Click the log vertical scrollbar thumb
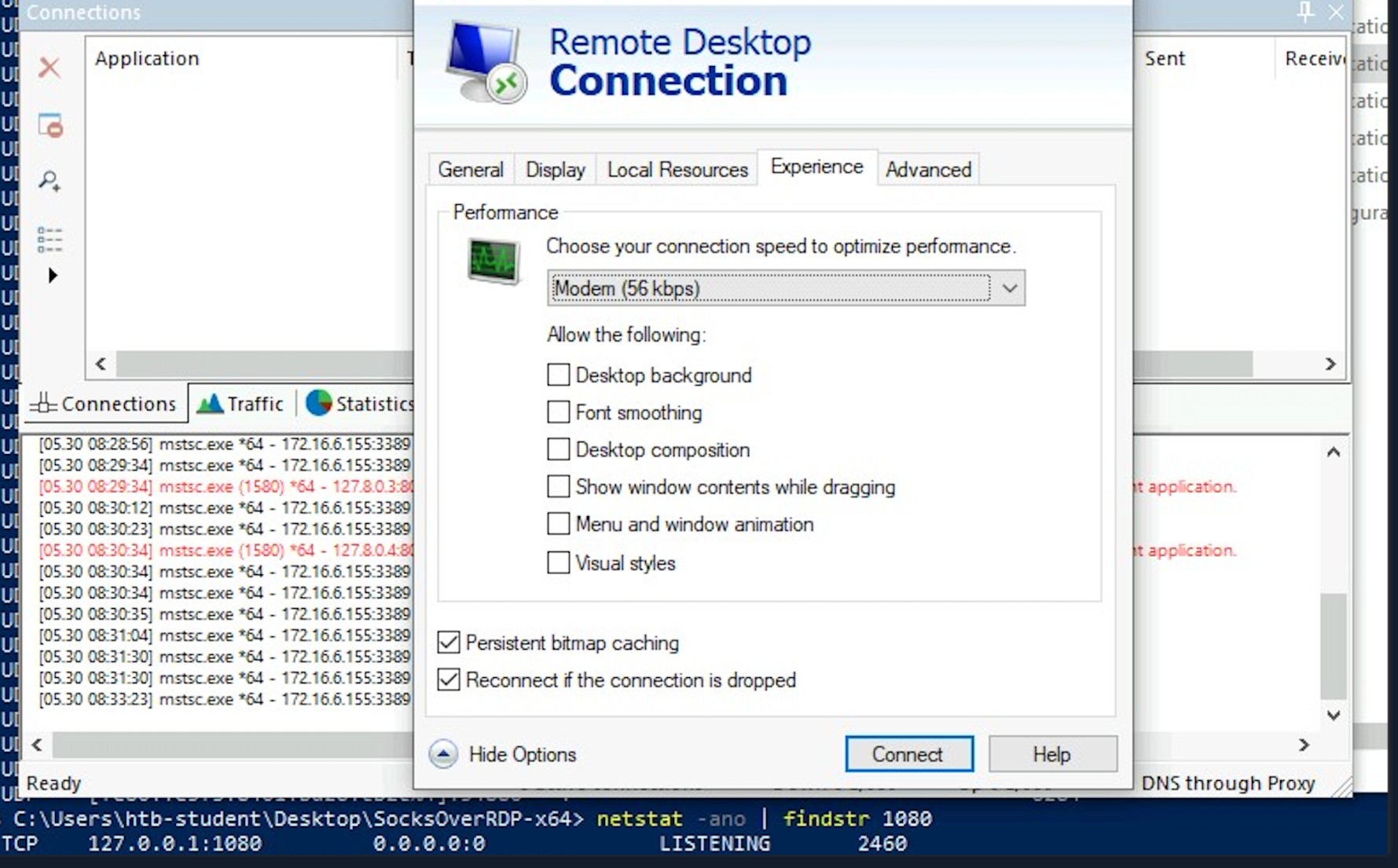The height and width of the screenshot is (868, 1398). [x=1333, y=646]
